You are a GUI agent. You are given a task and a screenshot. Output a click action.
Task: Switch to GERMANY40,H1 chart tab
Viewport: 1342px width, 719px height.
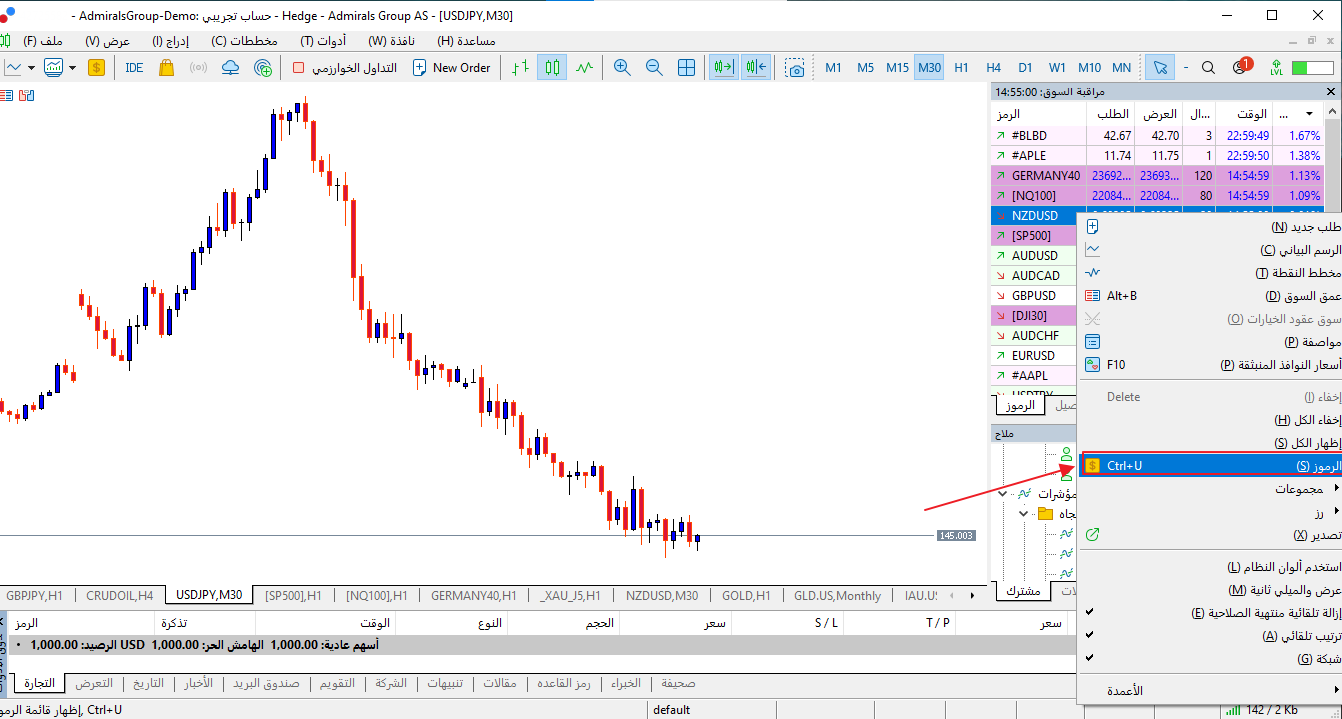pyautogui.click(x=474, y=595)
